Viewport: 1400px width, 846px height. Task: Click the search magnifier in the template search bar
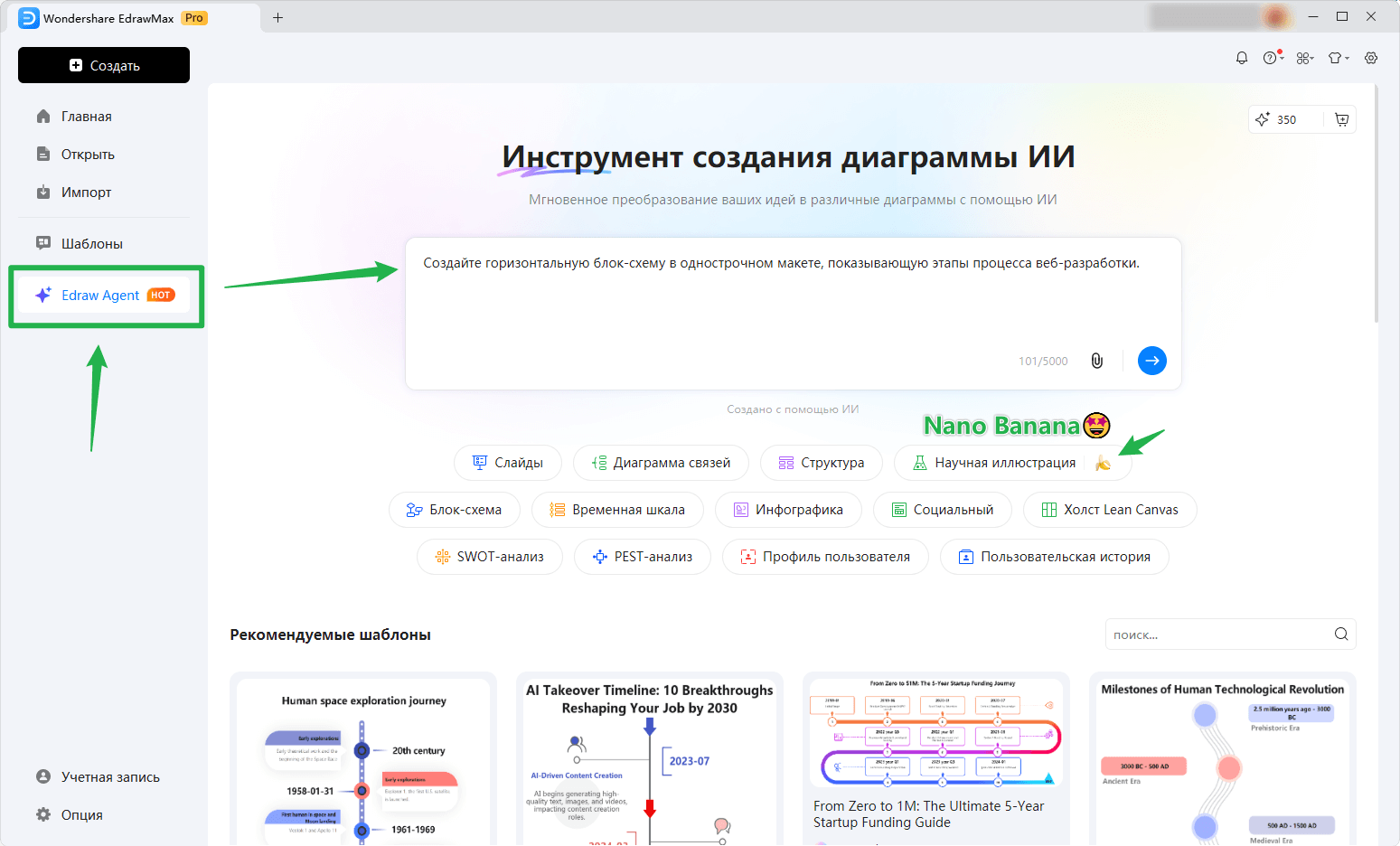pyautogui.click(x=1339, y=634)
